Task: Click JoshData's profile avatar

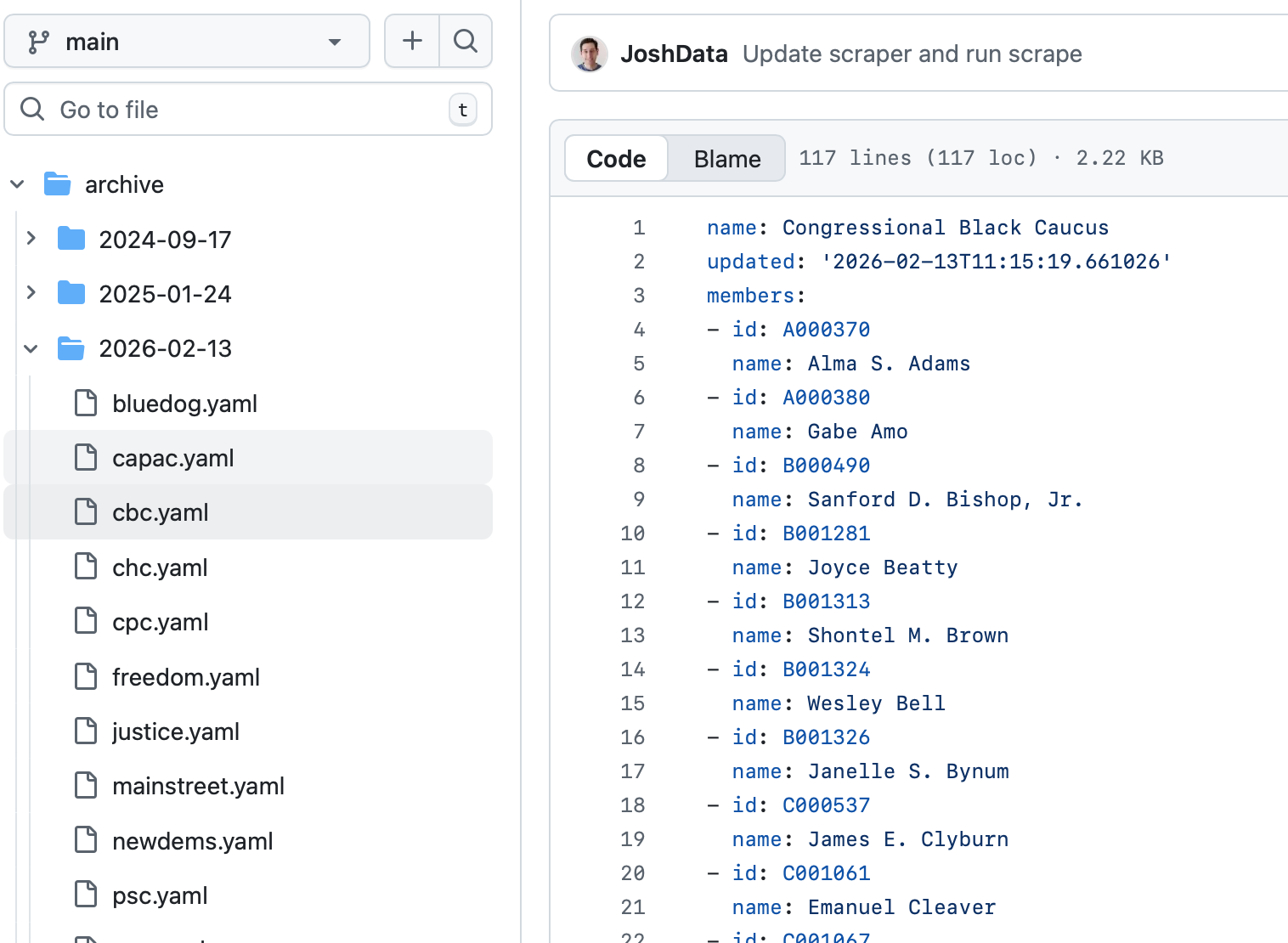Action: point(589,54)
